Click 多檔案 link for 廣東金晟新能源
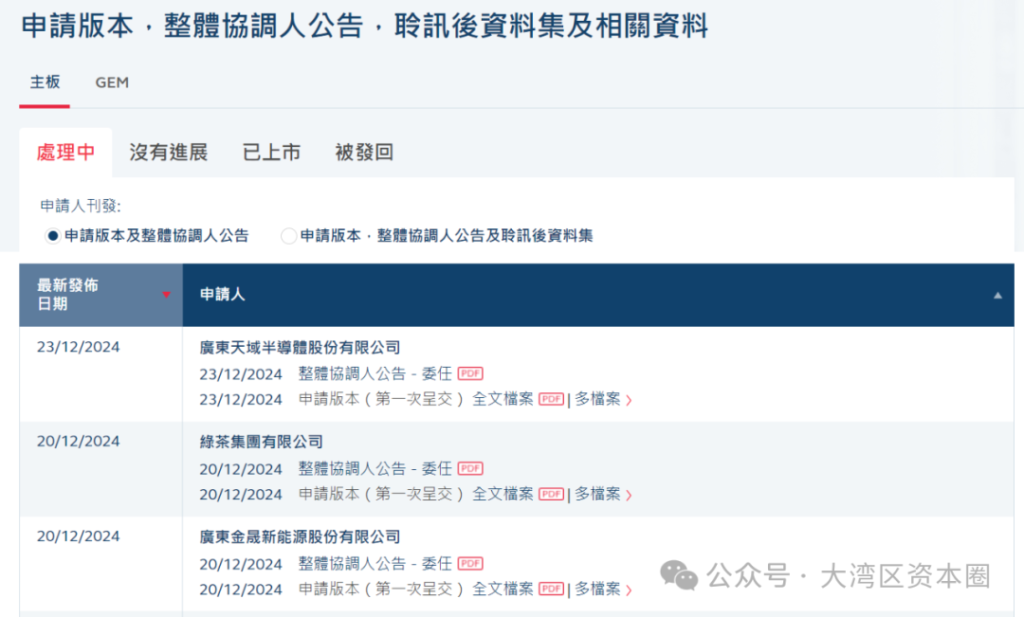The image size is (1024, 617). [598, 588]
